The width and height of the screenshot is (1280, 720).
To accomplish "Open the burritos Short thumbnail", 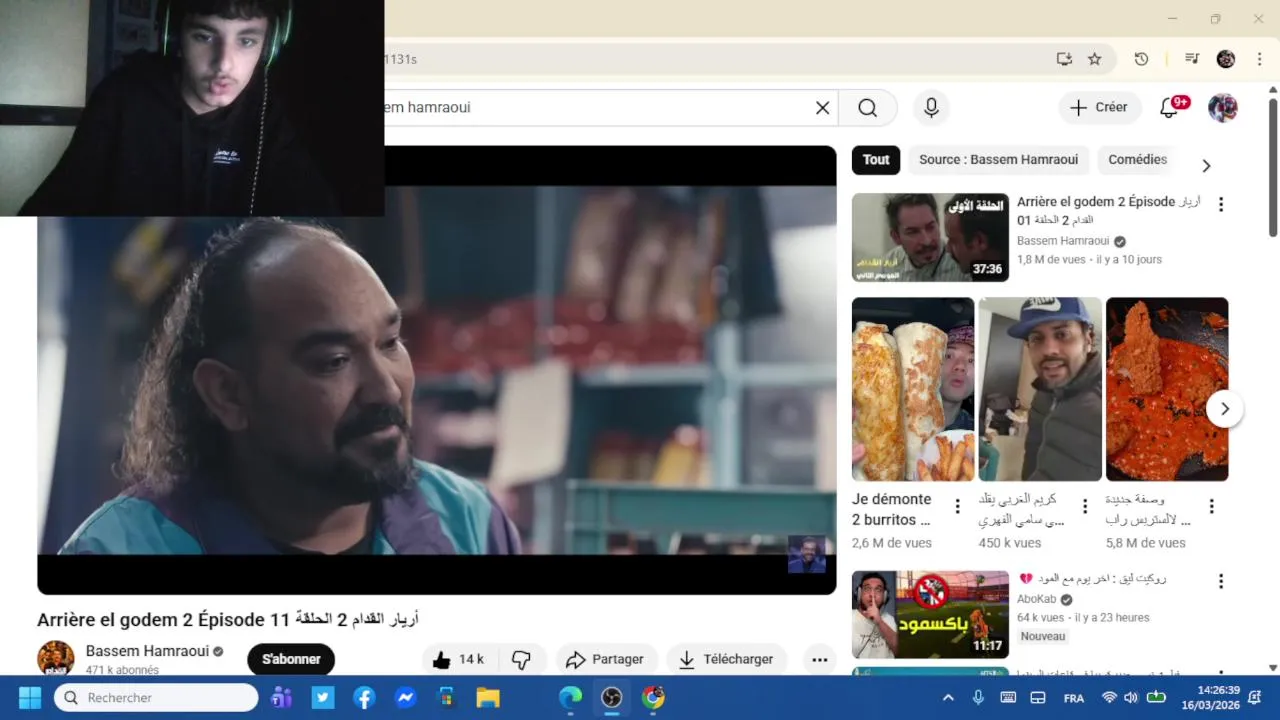I will [x=912, y=389].
